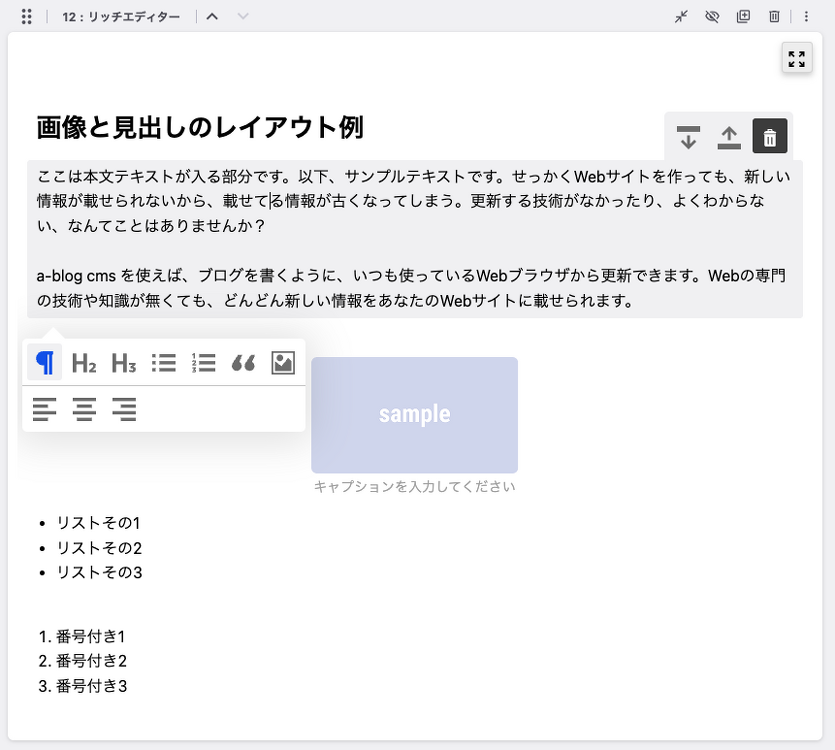835x750 pixels.
Task: Center align the text
Action: pyautogui.click(x=84, y=409)
